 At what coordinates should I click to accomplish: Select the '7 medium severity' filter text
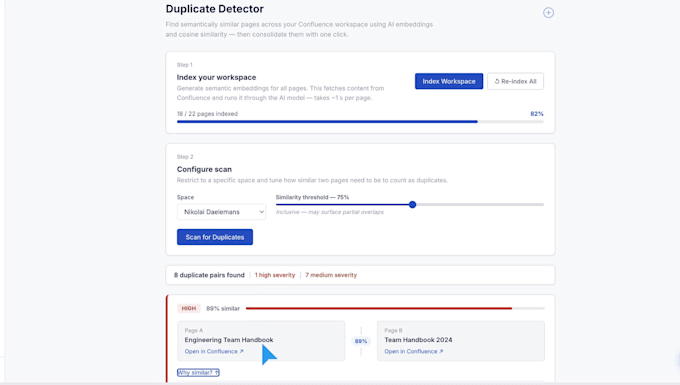coord(331,275)
